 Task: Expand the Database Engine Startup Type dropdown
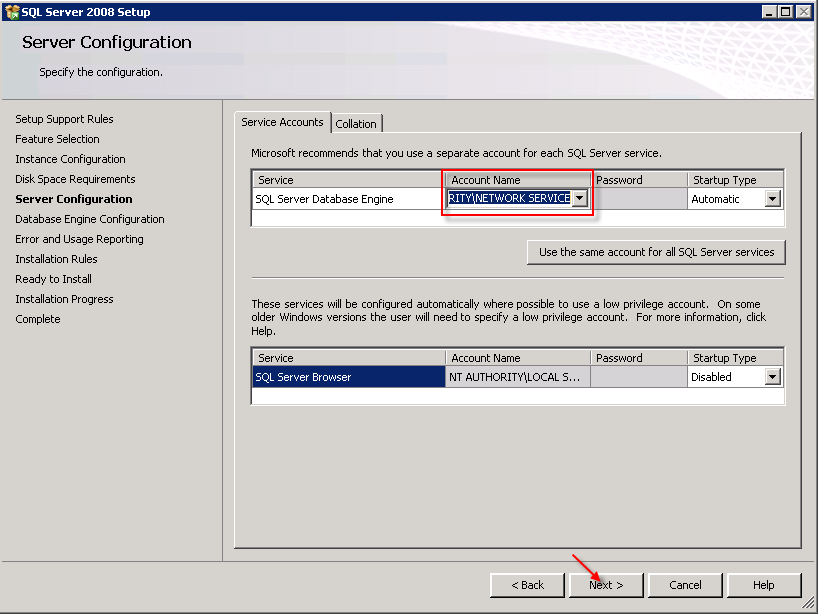click(773, 199)
